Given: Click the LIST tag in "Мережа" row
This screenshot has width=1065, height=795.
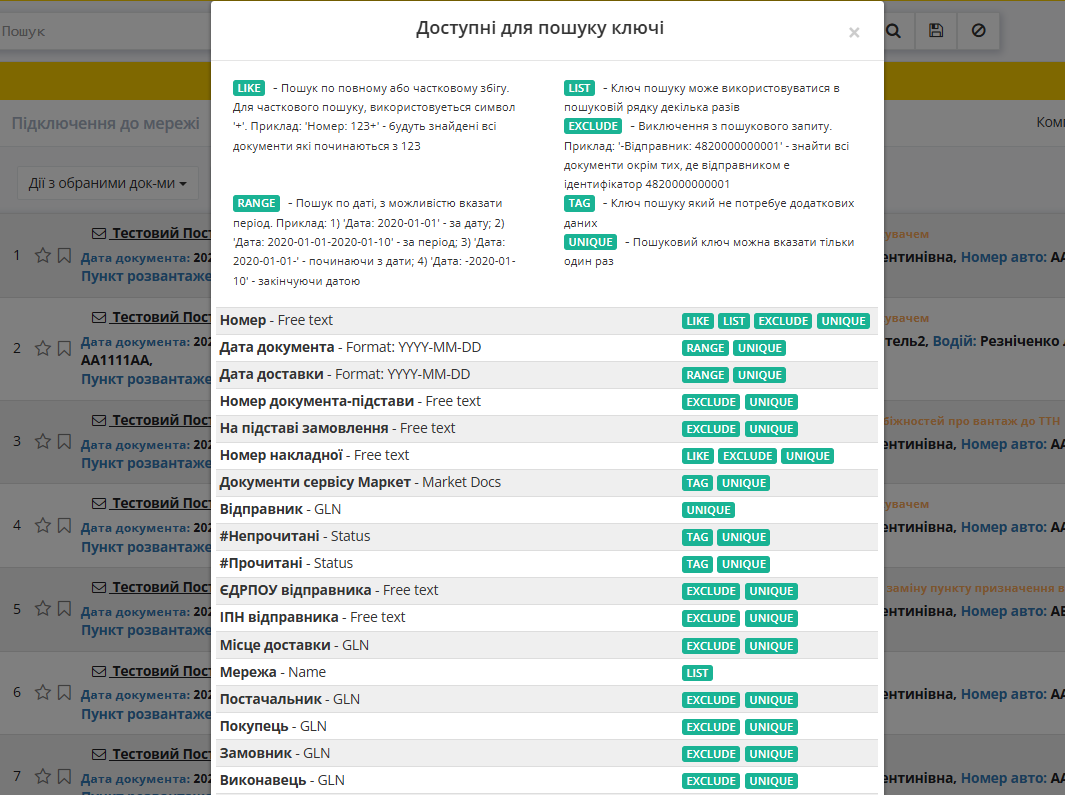Looking at the screenshot, I should point(697,673).
